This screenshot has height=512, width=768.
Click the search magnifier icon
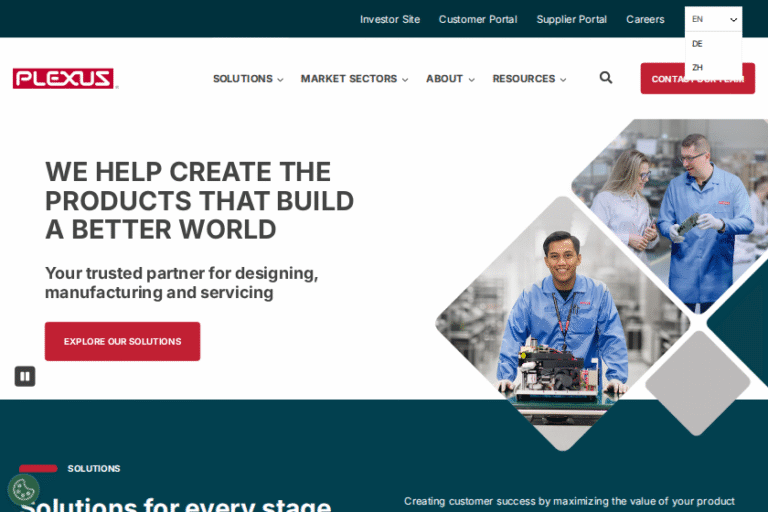tap(606, 78)
